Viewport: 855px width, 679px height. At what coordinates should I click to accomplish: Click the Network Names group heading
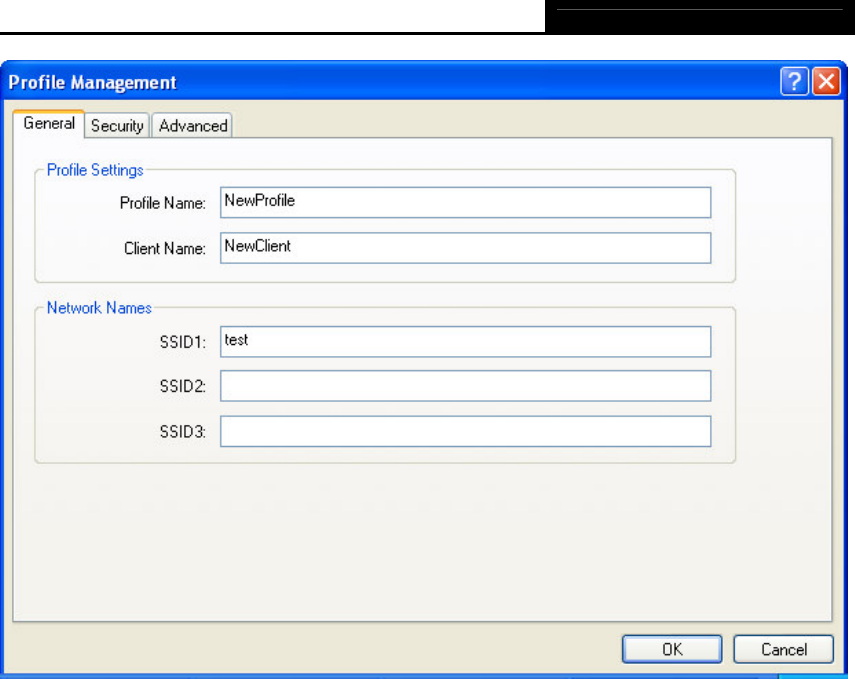pyautogui.click(x=99, y=308)
